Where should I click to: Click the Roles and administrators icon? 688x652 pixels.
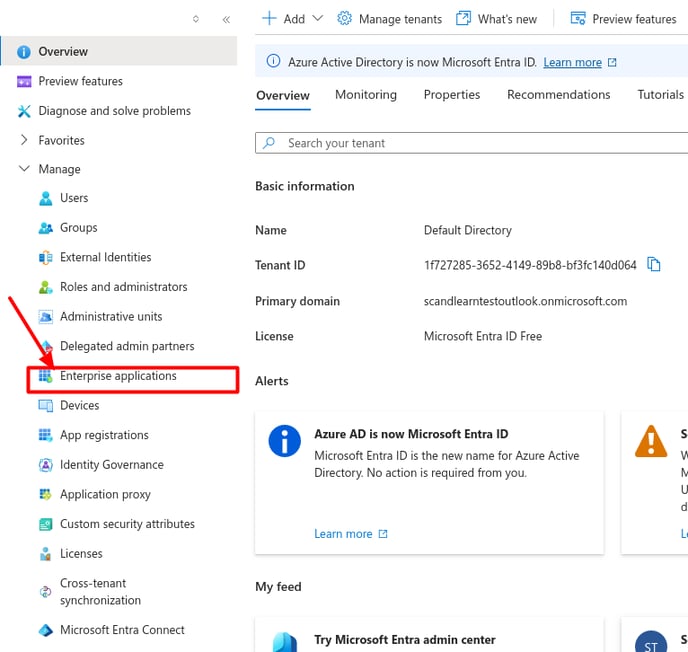pos(45,287)
